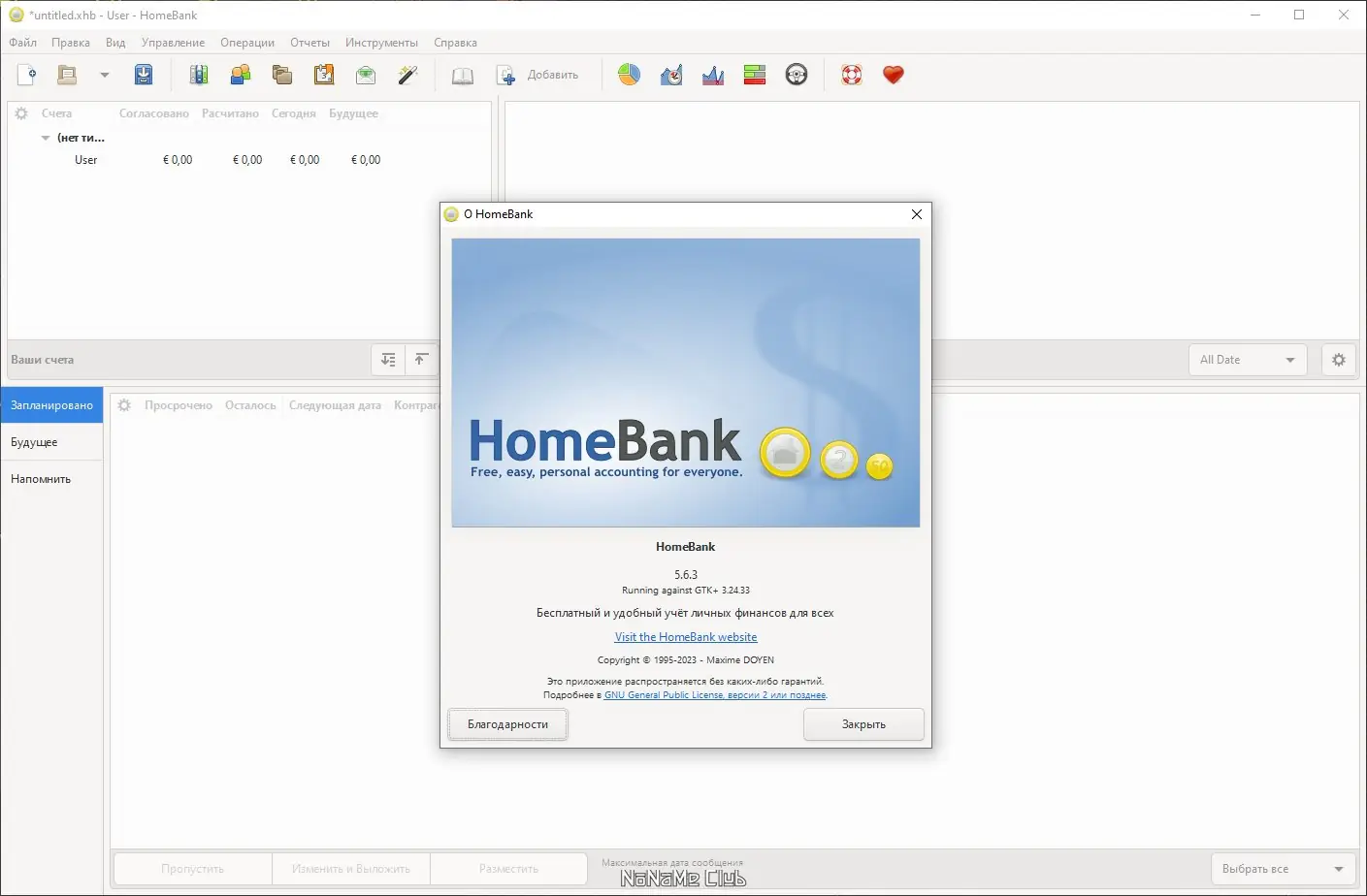Open the All Date range dropdown

[x=1248, y=360]
